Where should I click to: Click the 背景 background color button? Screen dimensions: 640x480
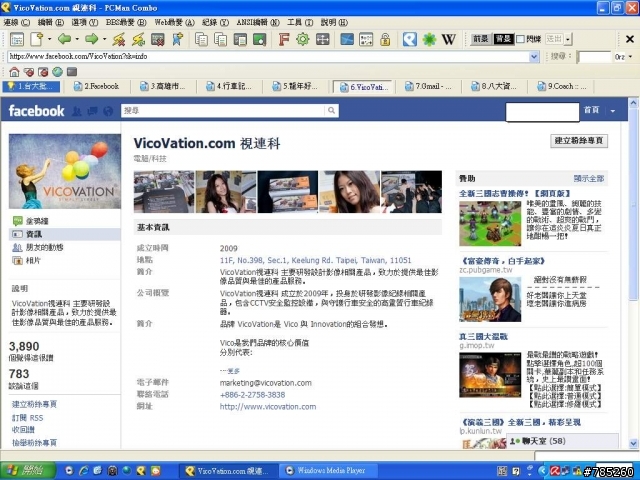pyautogui.click(x=503, y=39)
